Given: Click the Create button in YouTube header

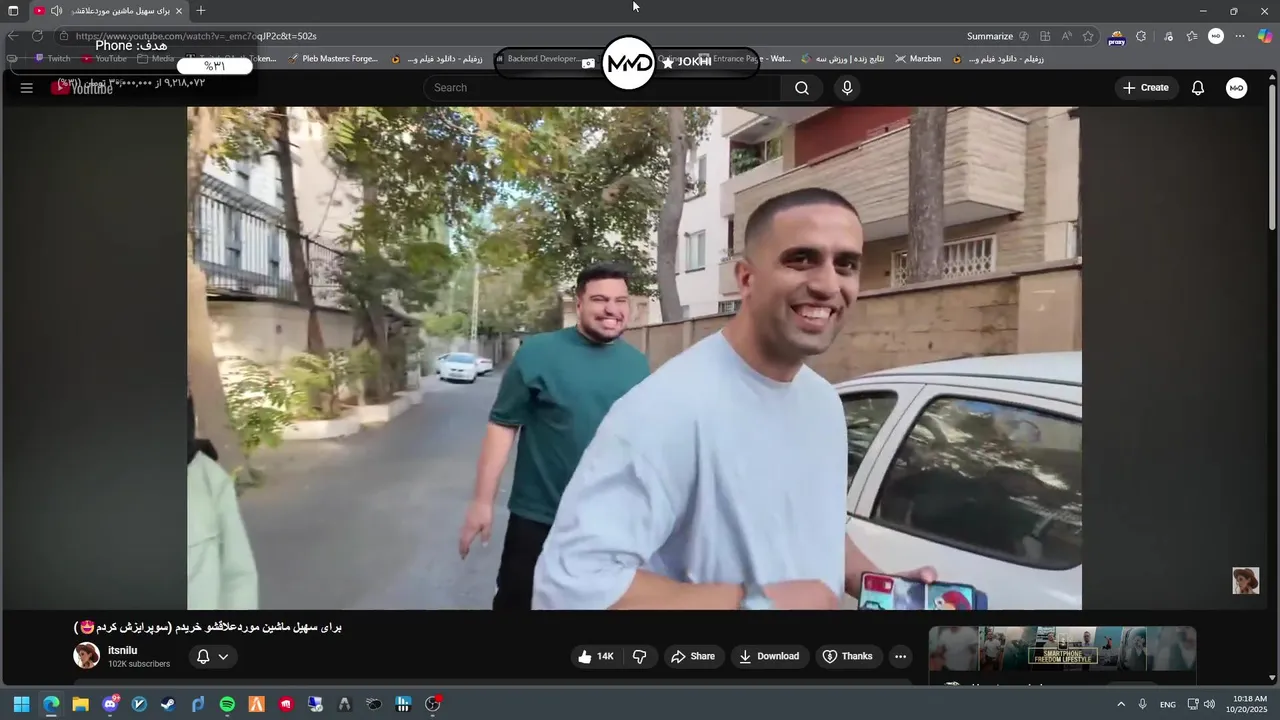Looking at the screenshot, I should (1145, 88).
